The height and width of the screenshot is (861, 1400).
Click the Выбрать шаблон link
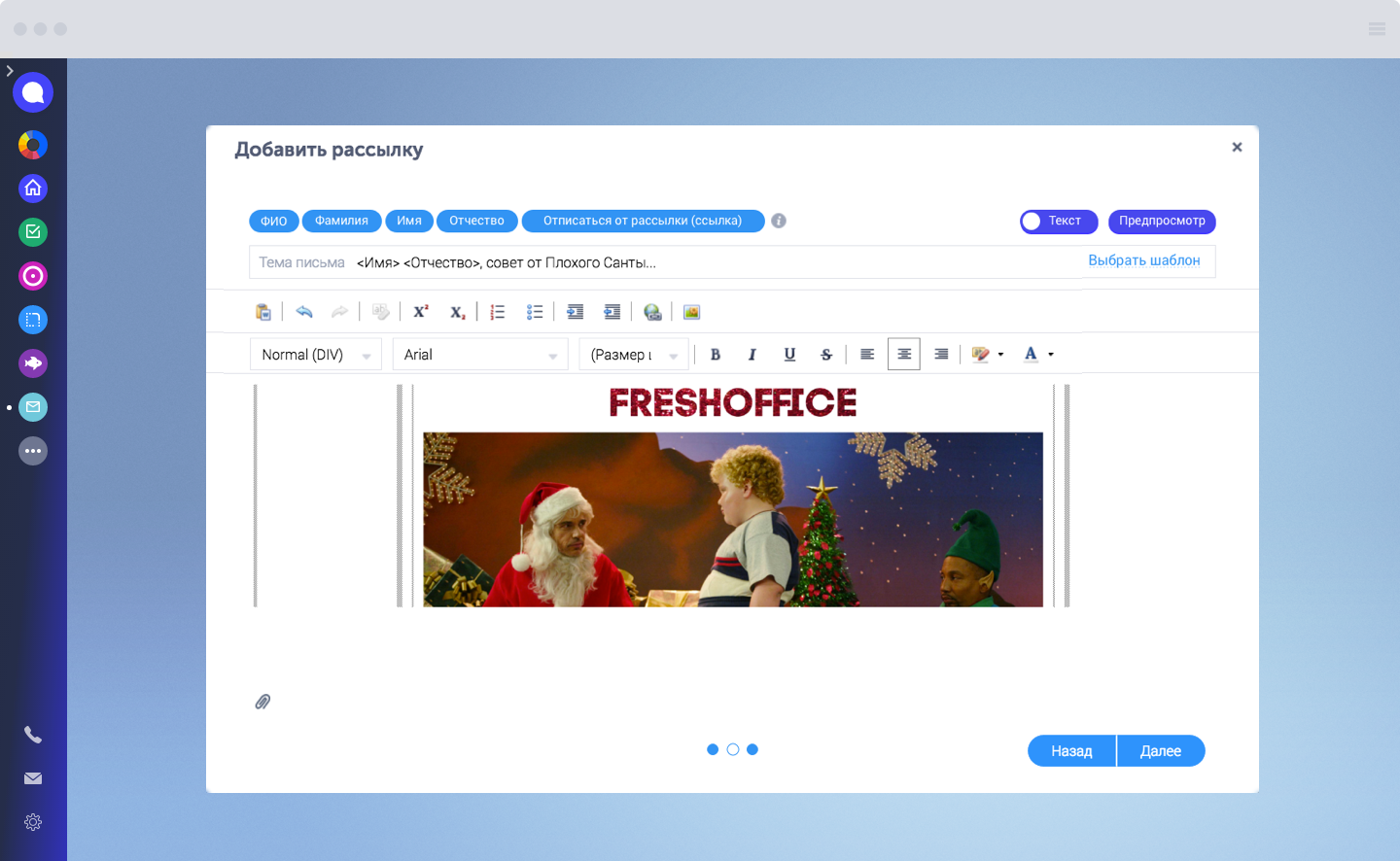click(1144, 260)
